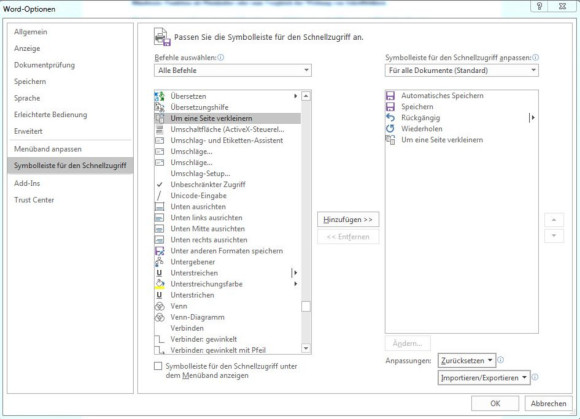The height and width of the screenshot is (419, 580).
Task: Click the command list scrollbar thumb
Action: click(306, 307)
